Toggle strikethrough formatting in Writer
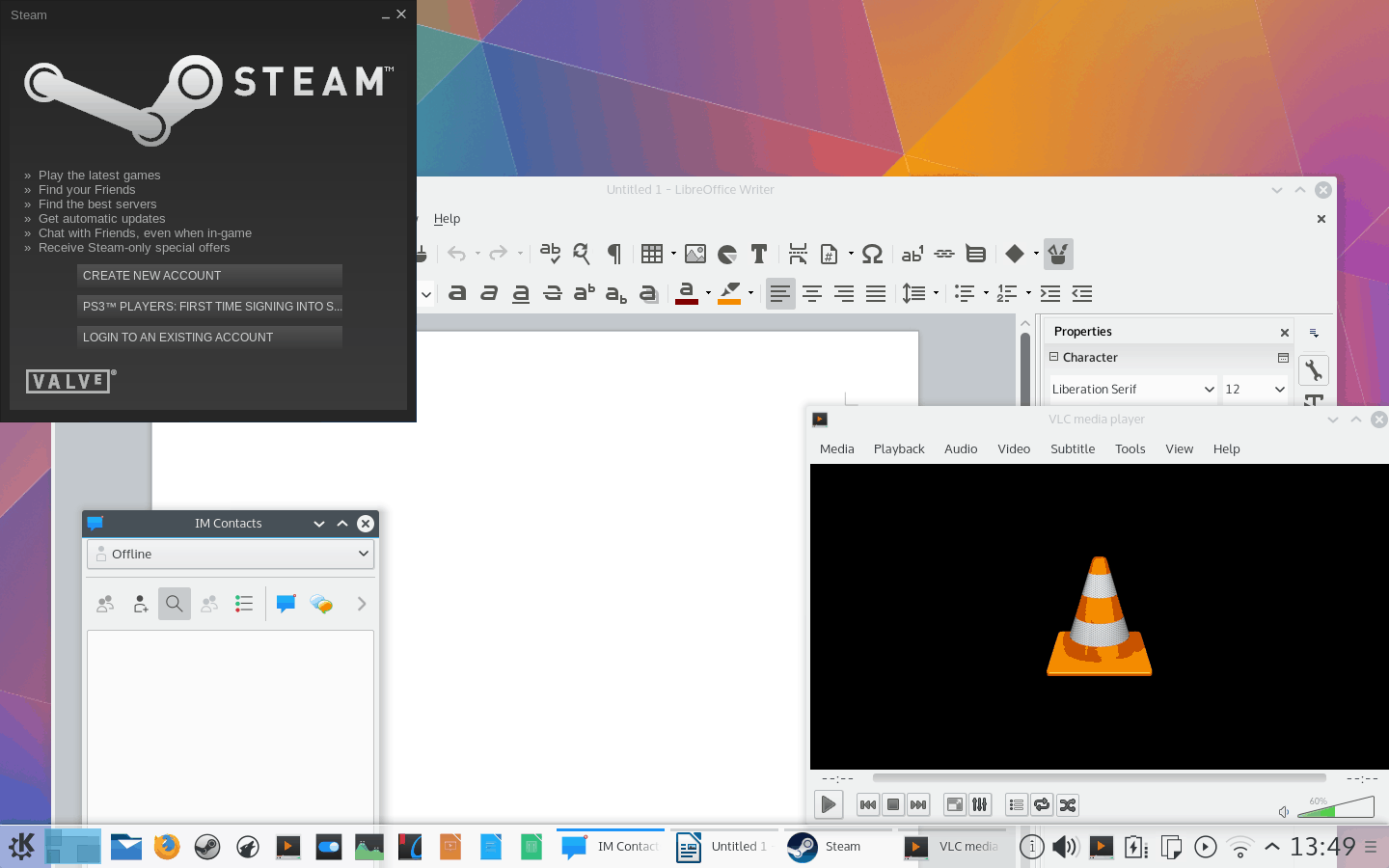Image resolution: width=1389 pixels, height=868 pixels. tap(553, 293)
